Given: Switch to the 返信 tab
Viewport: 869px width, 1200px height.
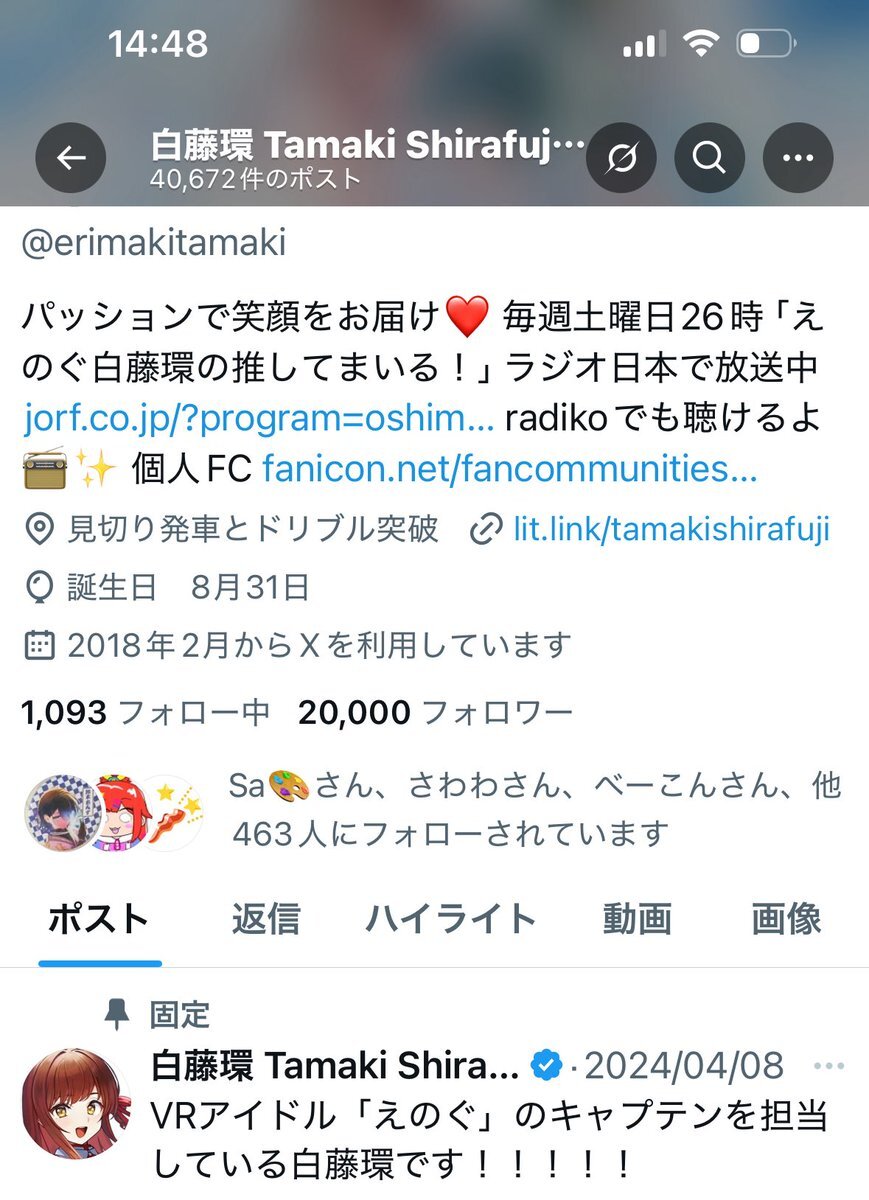Looking at the screenshot, I should click(x=265, y=918).
